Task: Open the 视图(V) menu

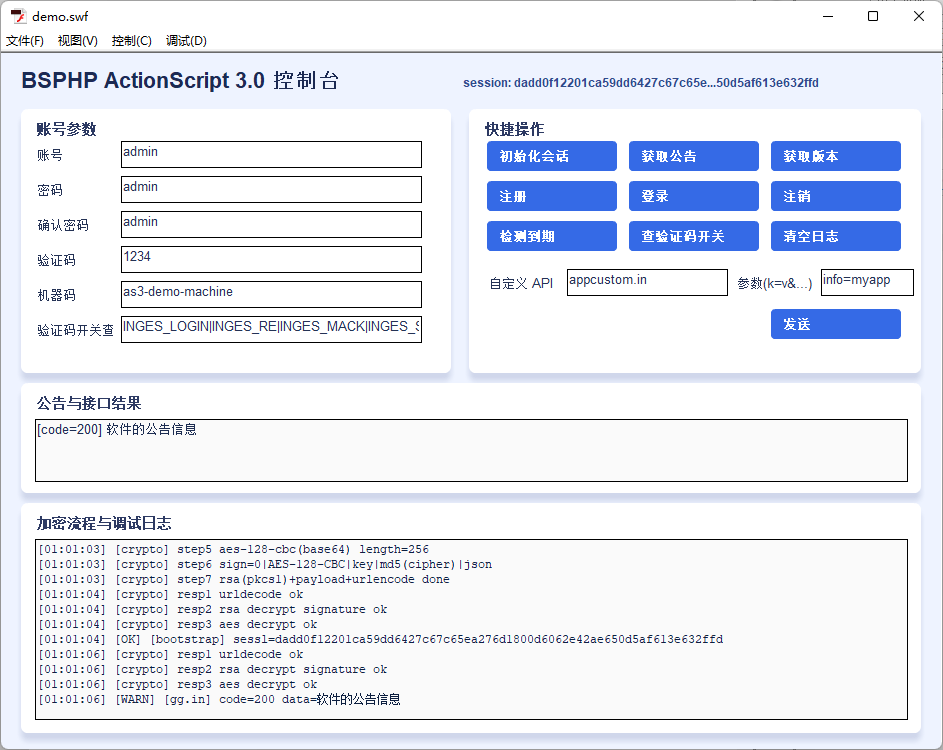Action: (x=78, y=40)
